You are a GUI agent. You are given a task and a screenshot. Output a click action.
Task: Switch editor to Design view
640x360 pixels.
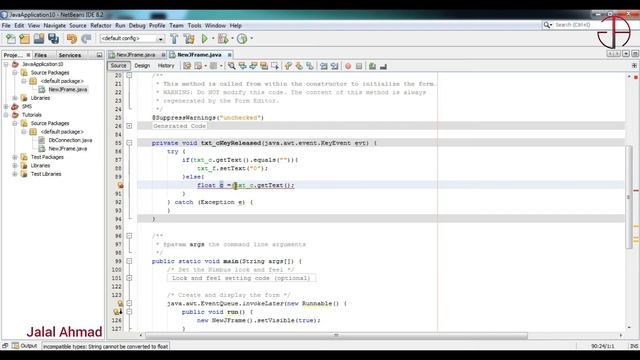click(142, 66)
